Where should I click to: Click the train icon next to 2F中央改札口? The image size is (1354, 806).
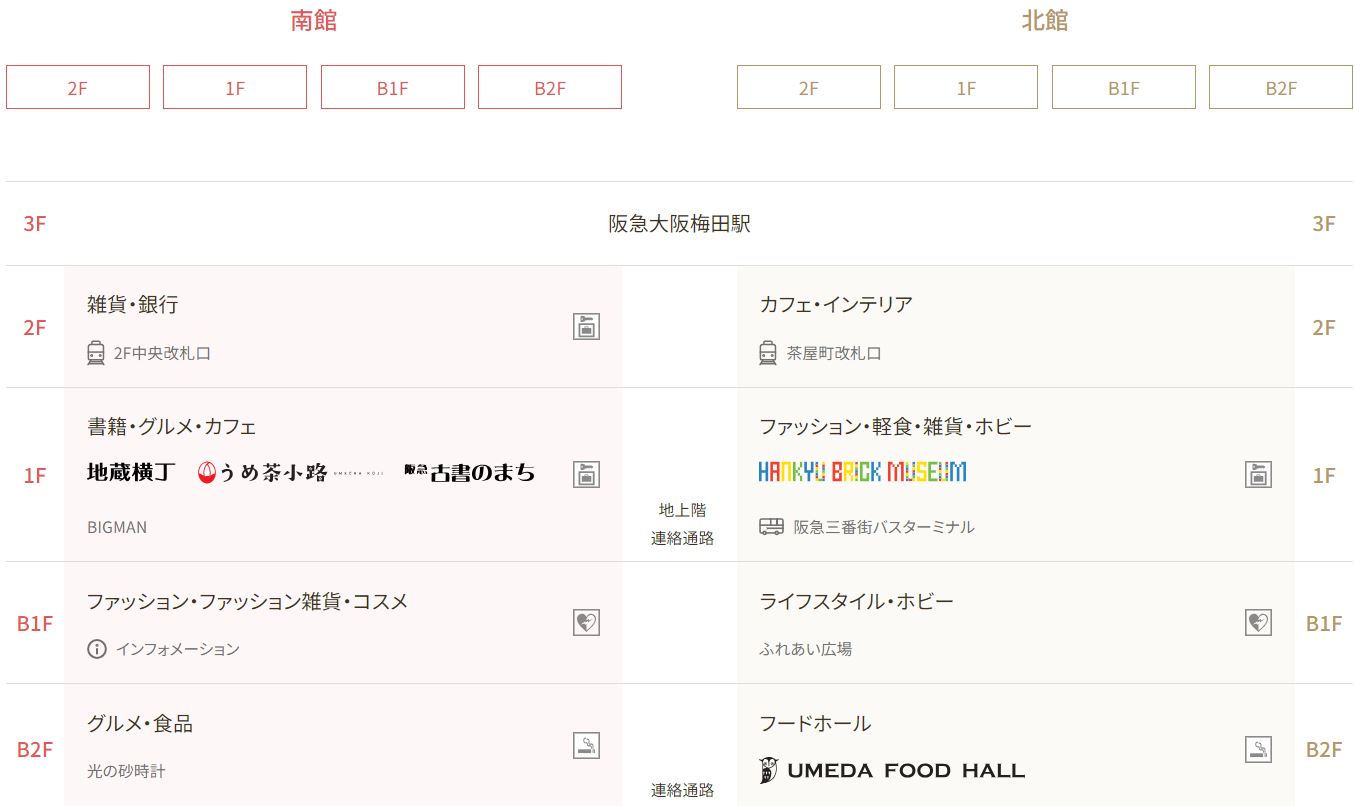pos(96,353)
